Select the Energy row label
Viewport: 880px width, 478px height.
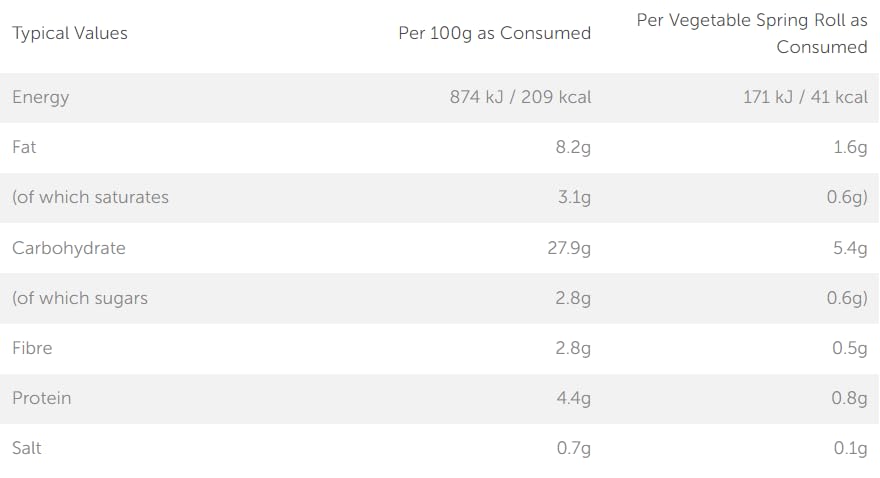pyautogui.click(x=41, y=97)
